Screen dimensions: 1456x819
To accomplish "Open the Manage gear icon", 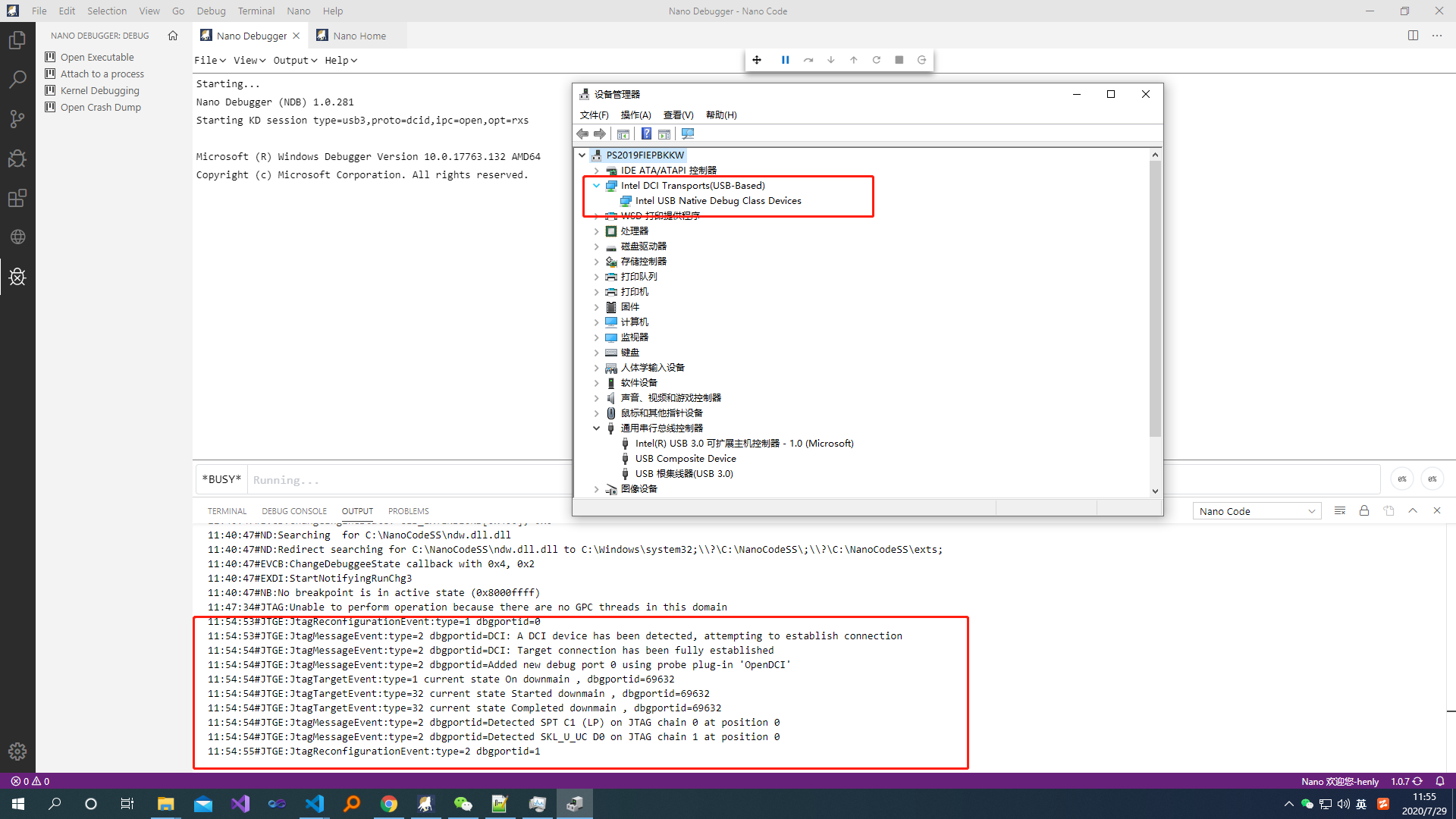I will tap(17, 752).
